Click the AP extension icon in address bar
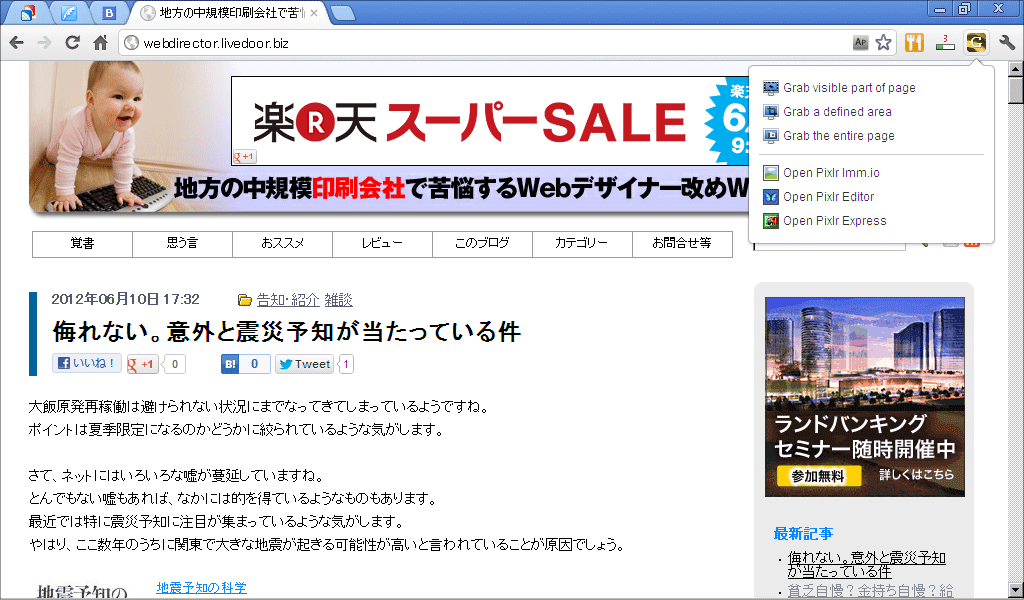Screen dimensions: 1024x600 coord(861,43)
